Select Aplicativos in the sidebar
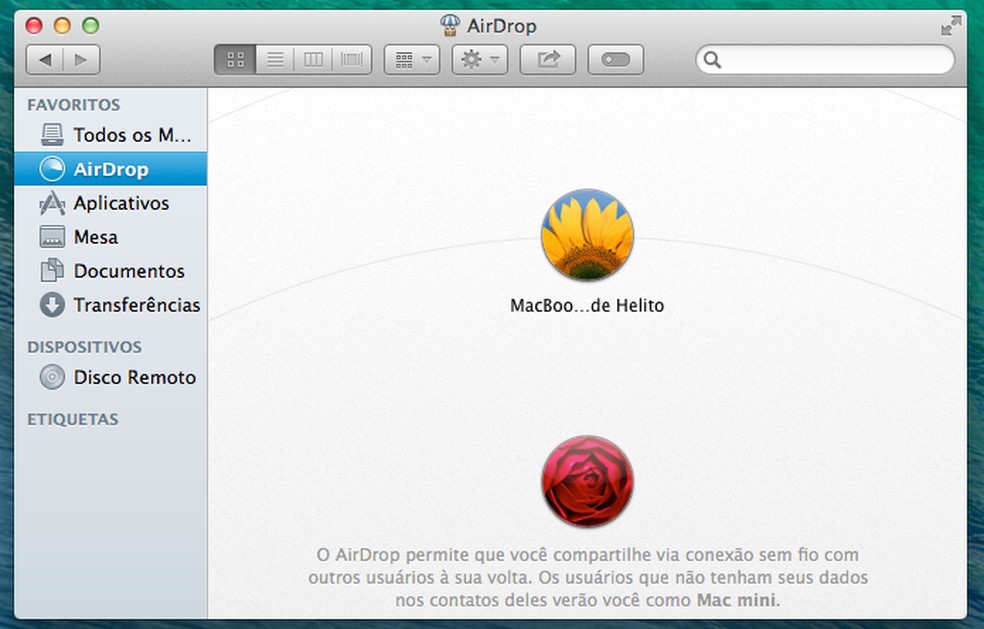This screenshot has height=629, width=984. click(x=118, y=203)
